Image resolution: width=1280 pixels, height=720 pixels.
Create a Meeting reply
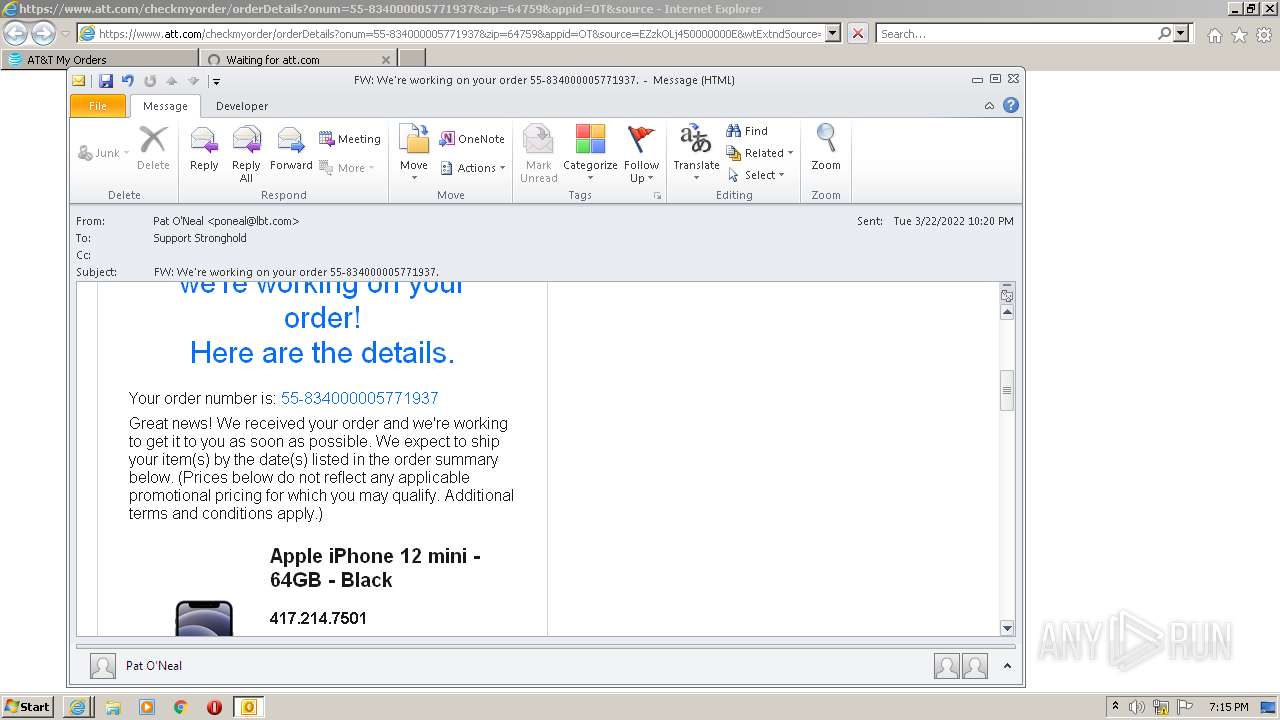click(350, 139)
